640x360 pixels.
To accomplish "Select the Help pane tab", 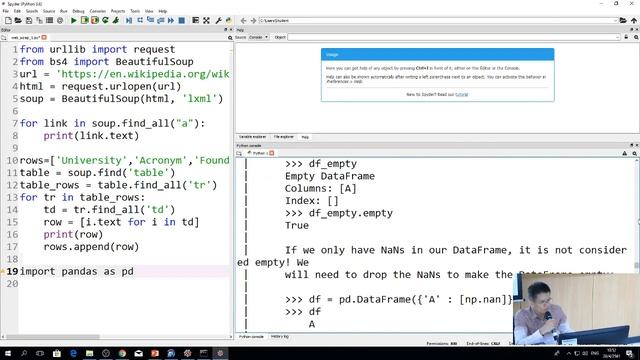I will (305, 137).
